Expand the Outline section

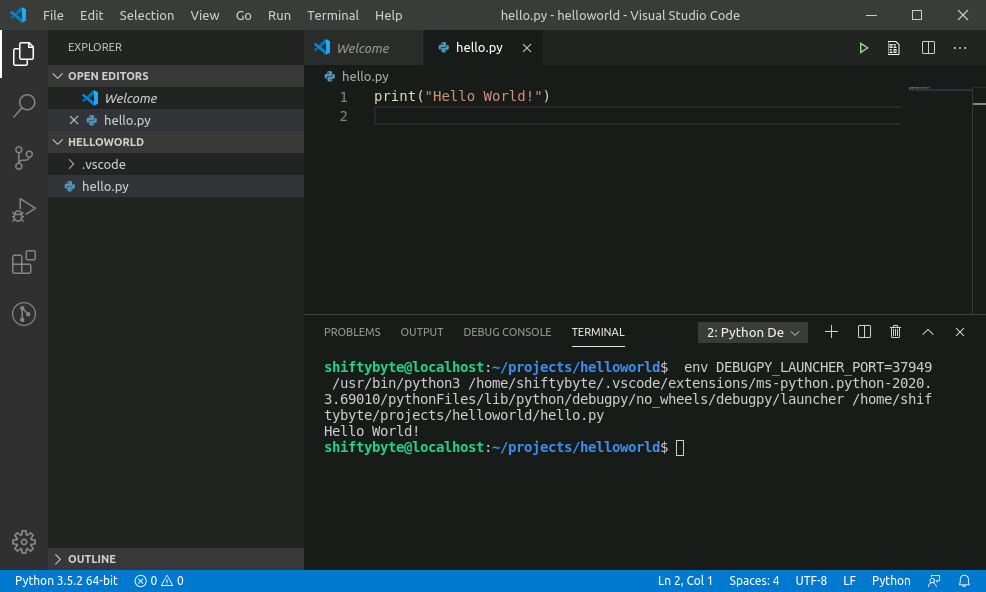(176, 559)
